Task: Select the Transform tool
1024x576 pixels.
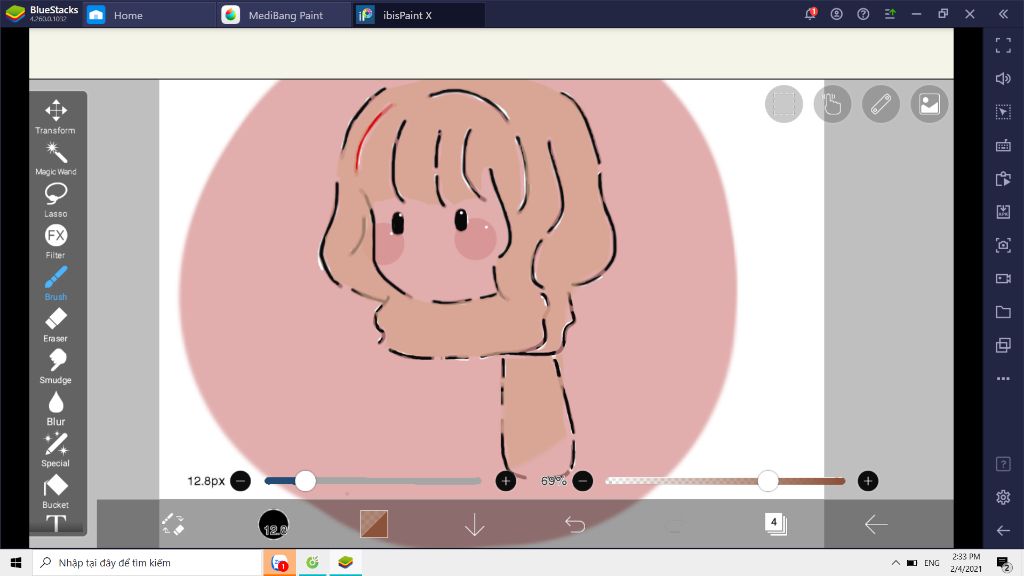Action: pyautogui.click(x=56, y=116)
